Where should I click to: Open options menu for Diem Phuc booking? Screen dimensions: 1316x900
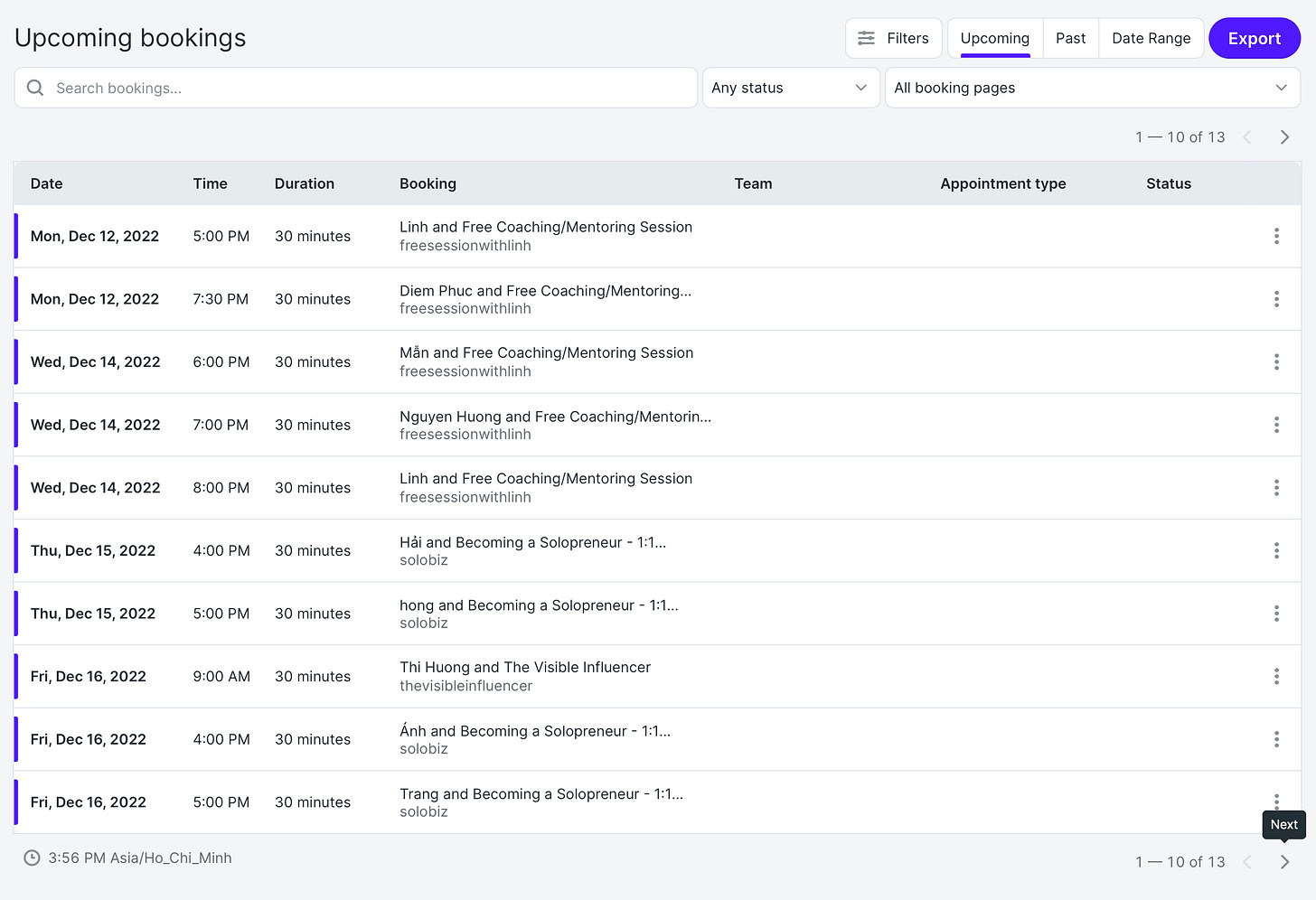pyautogui.click(x=1276, y=299)
